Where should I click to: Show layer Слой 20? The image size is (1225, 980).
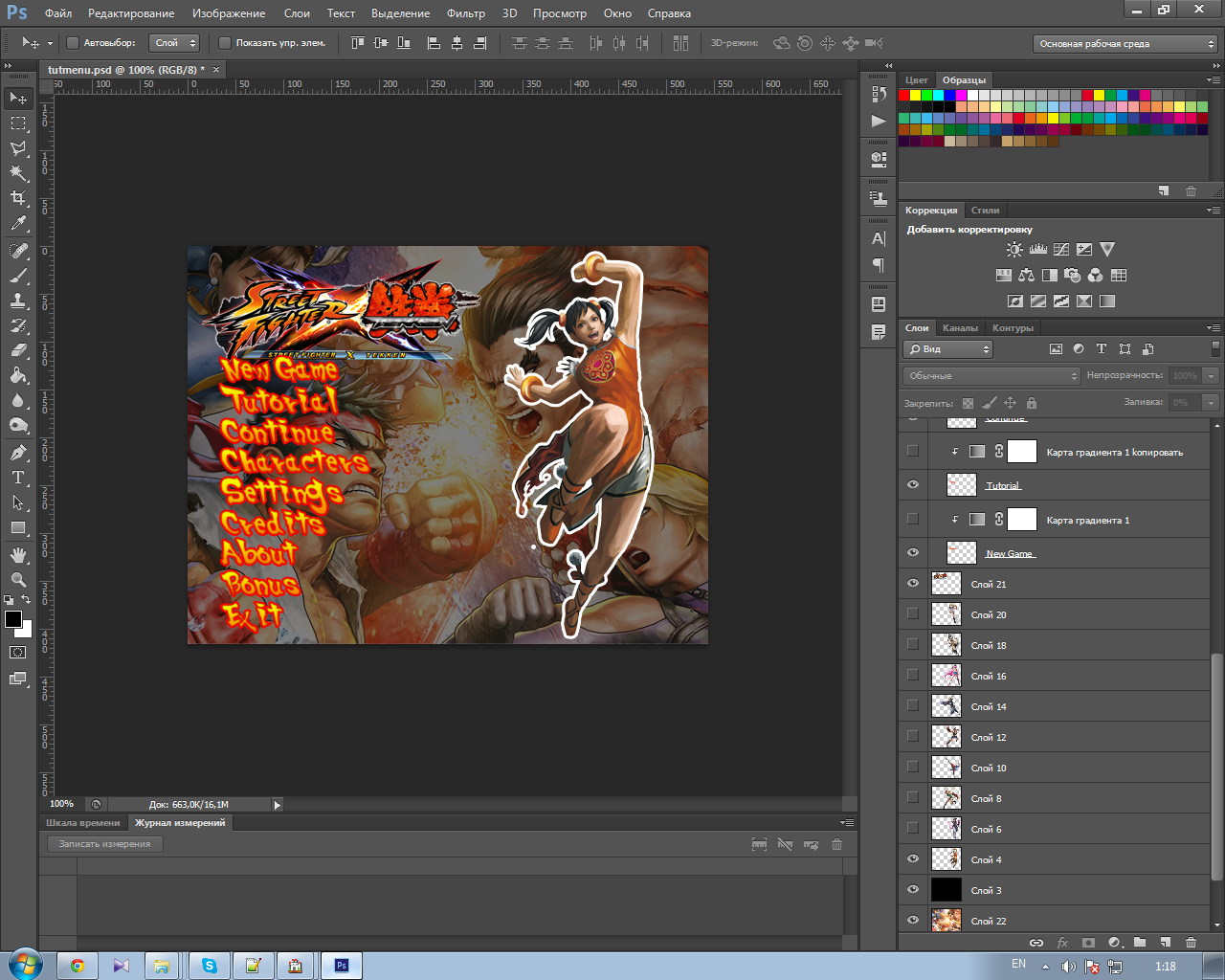[x=913, y=613]
